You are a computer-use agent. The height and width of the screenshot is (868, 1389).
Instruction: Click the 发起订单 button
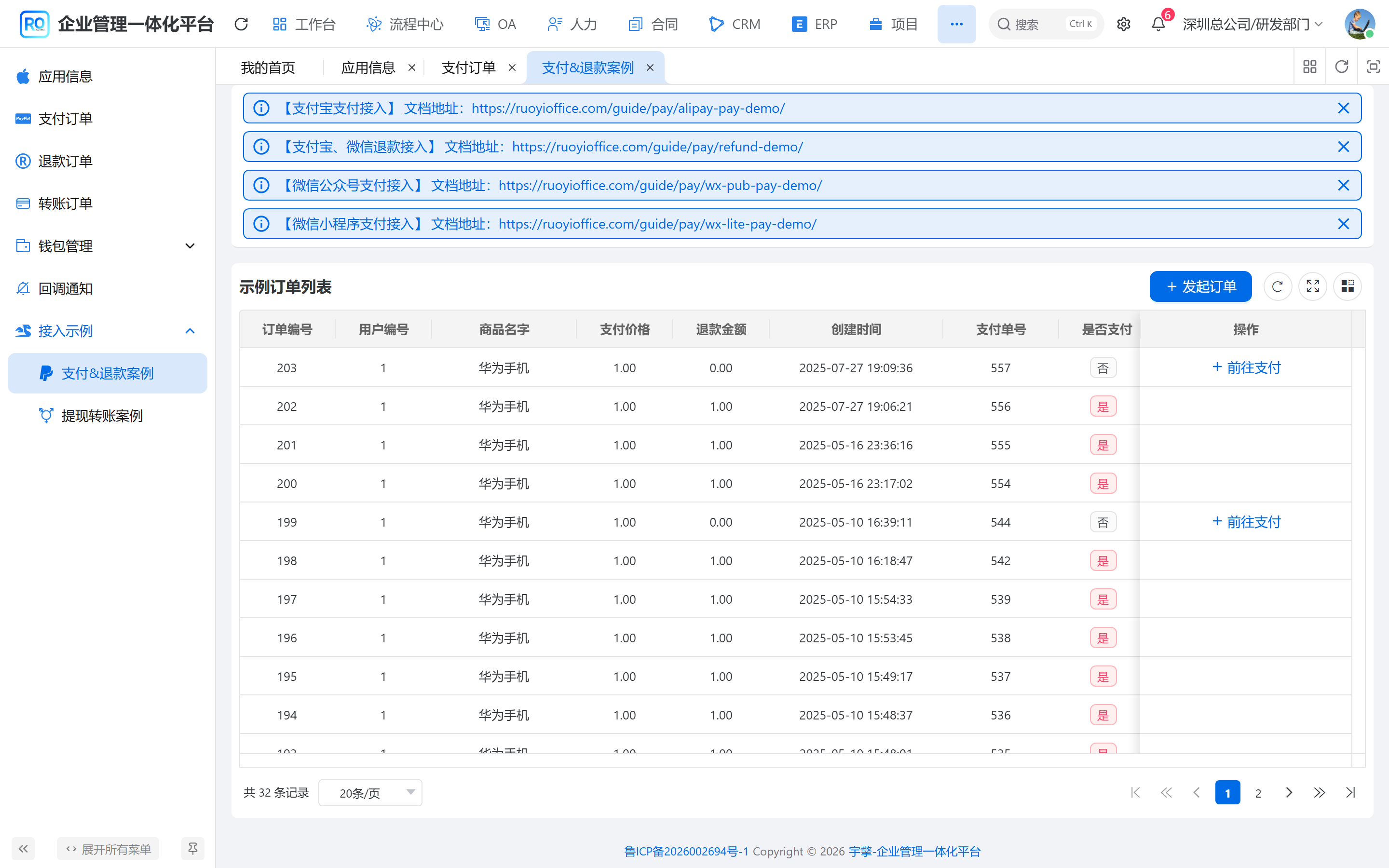1200,286
